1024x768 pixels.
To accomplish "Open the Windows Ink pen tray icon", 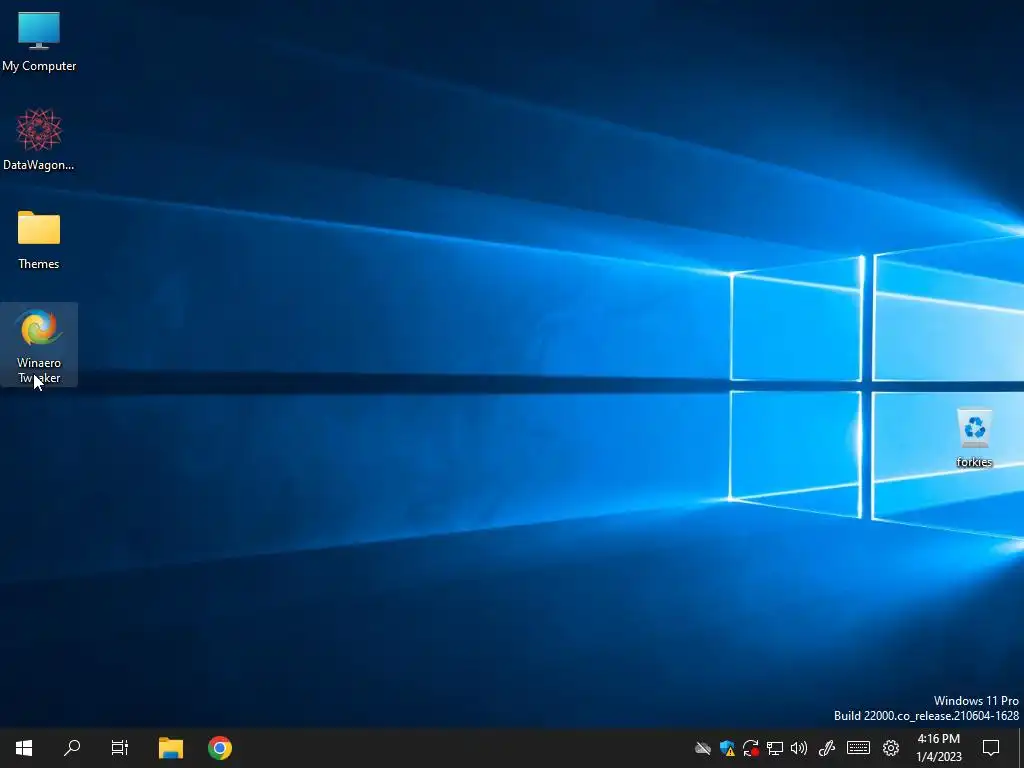I will pos(827,748).
